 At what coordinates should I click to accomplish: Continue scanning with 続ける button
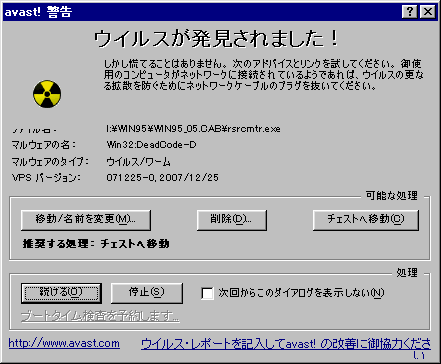pos(61,293)
